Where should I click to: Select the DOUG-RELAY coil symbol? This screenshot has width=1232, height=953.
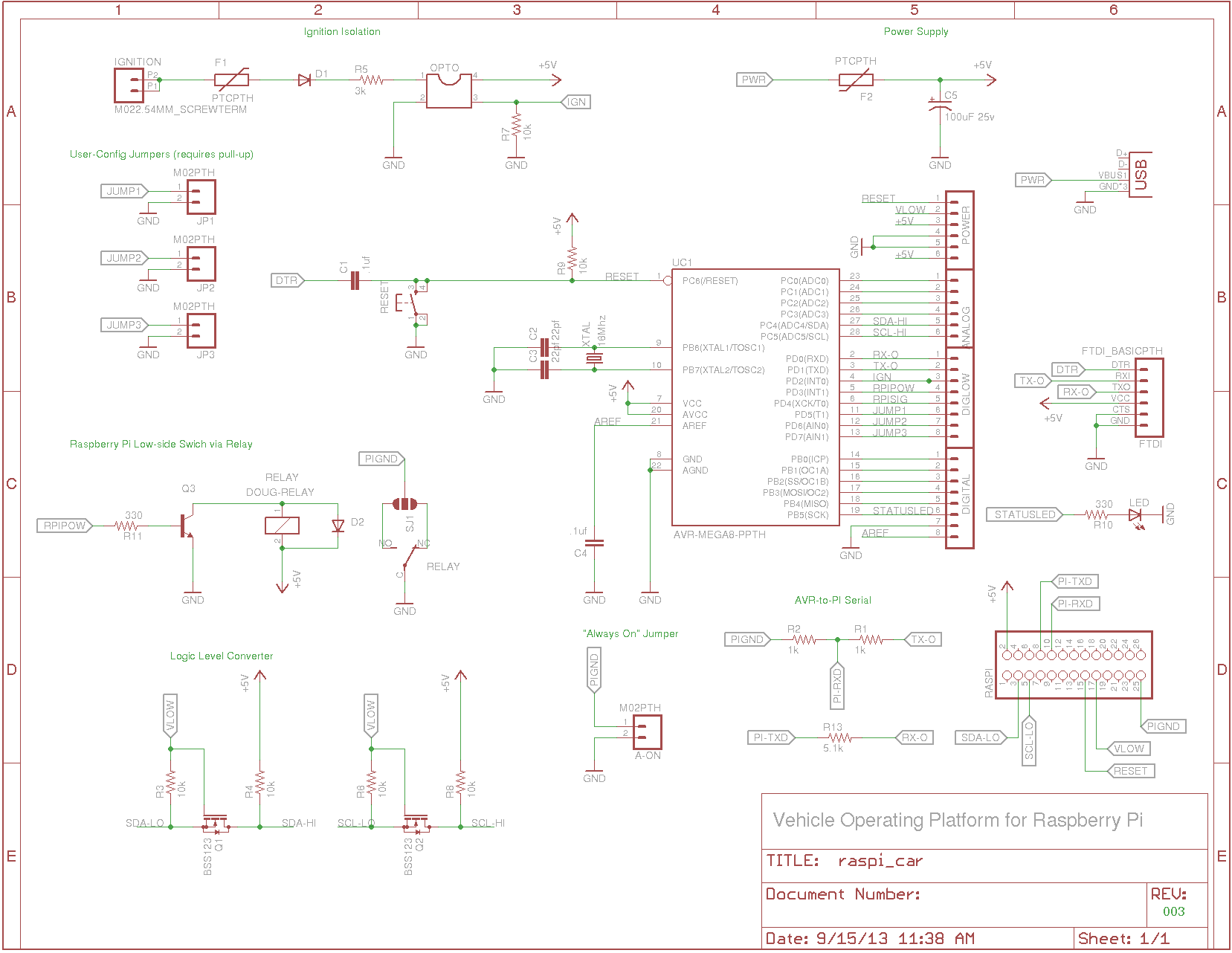(282, 526)
